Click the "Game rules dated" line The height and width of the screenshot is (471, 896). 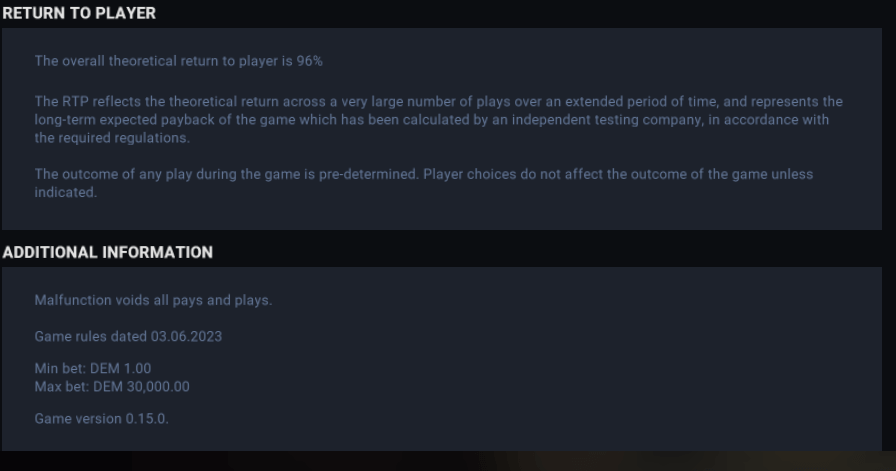point(128,336)
